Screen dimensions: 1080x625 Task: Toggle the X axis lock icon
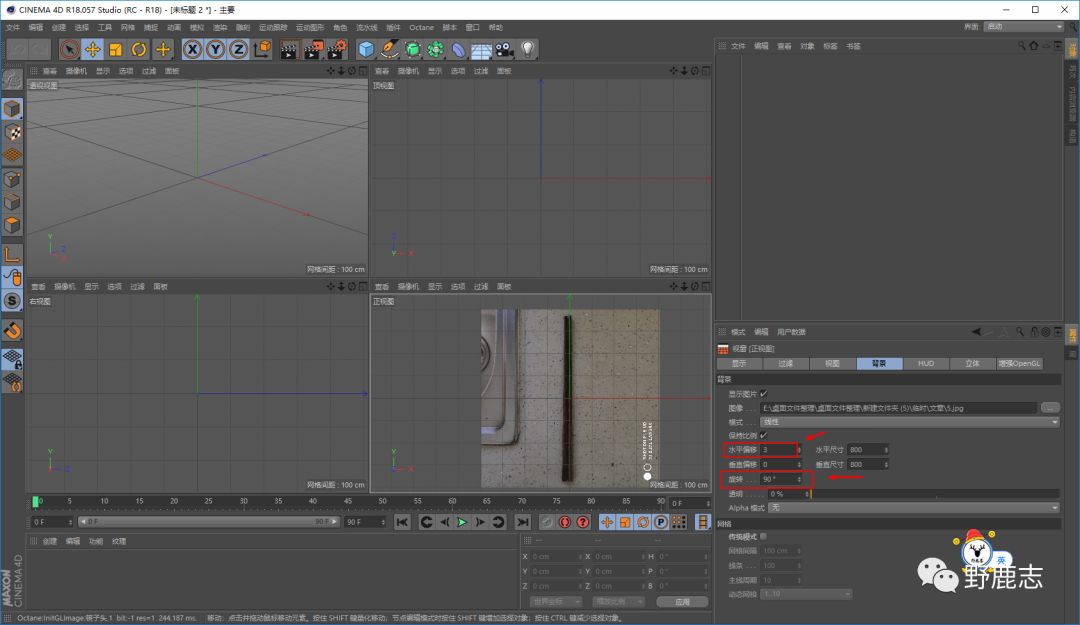pos(192,49)
